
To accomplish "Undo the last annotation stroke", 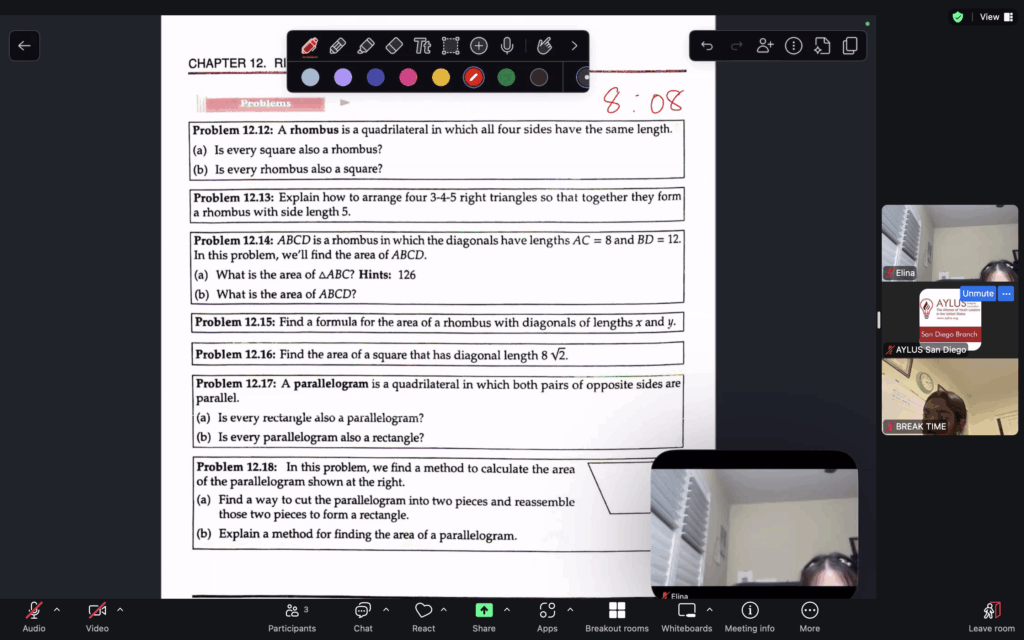I will [707, 46].
